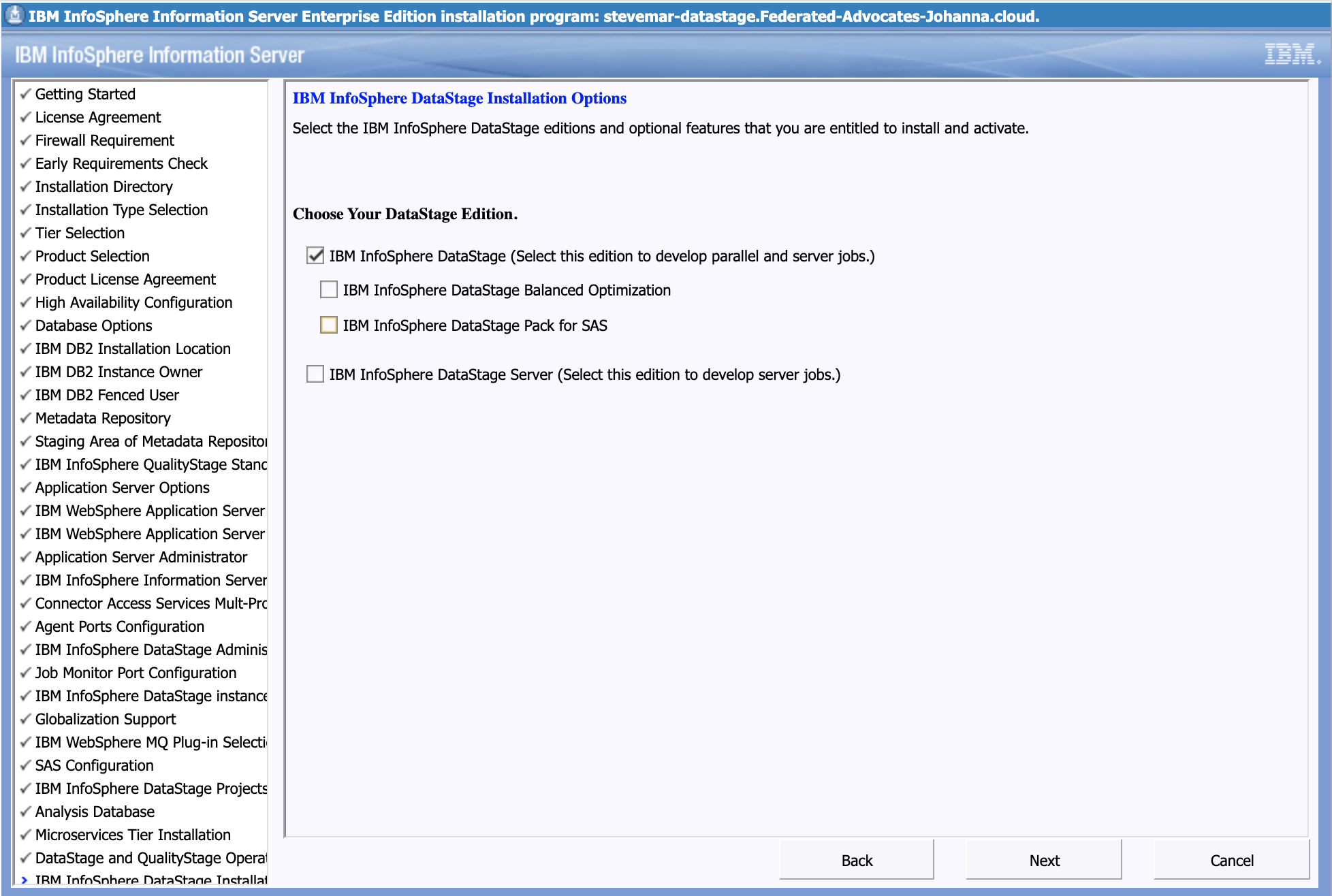Select IBM InfoSphere QualityStage step

tap(151, 464)
